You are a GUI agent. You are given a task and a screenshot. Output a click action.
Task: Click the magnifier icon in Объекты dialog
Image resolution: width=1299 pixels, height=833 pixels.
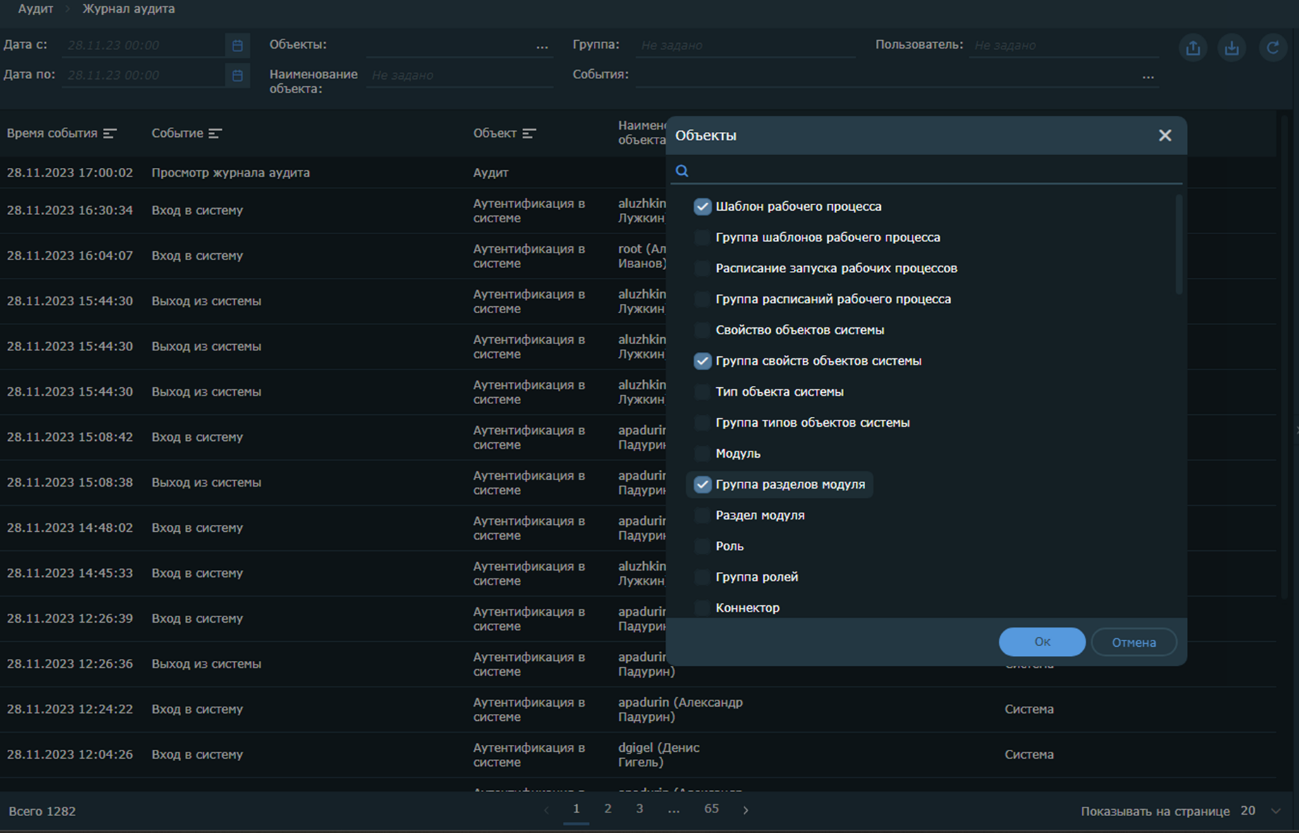tap(682, 171)
